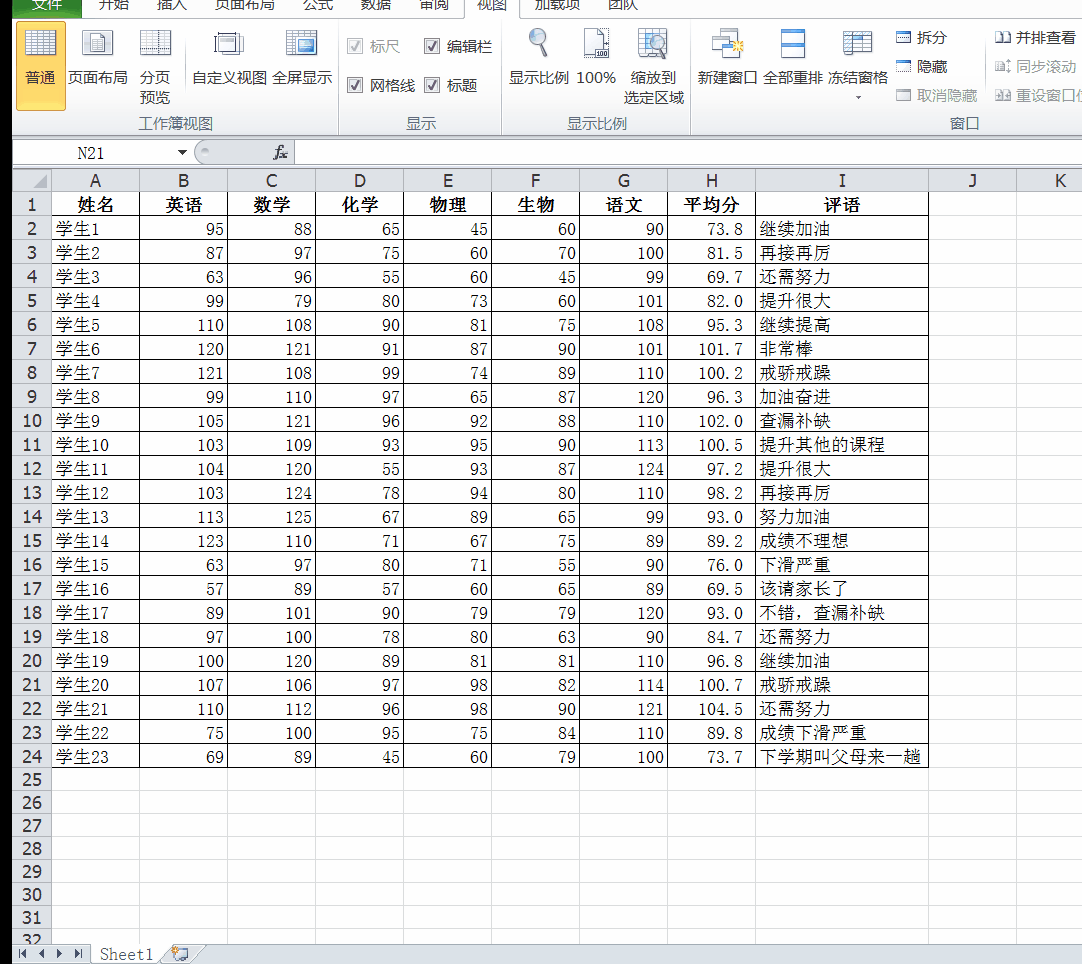
Task: Arrange All windows (全部重排)
Action: (792, 58)
